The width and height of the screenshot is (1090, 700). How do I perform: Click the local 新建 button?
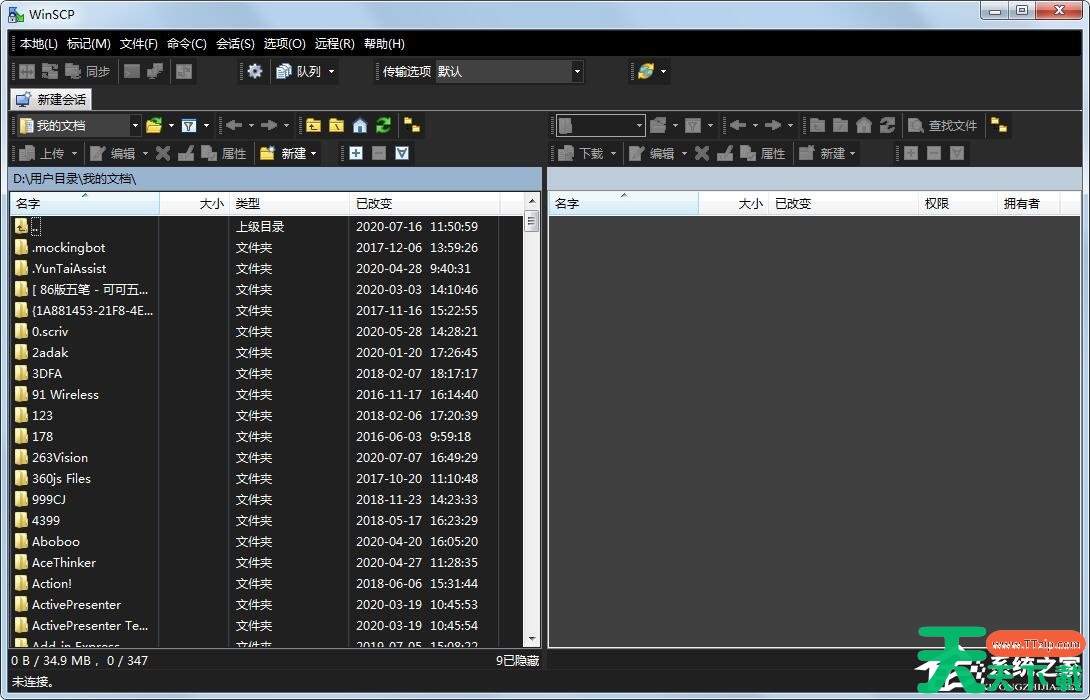(x=284, y=153)
